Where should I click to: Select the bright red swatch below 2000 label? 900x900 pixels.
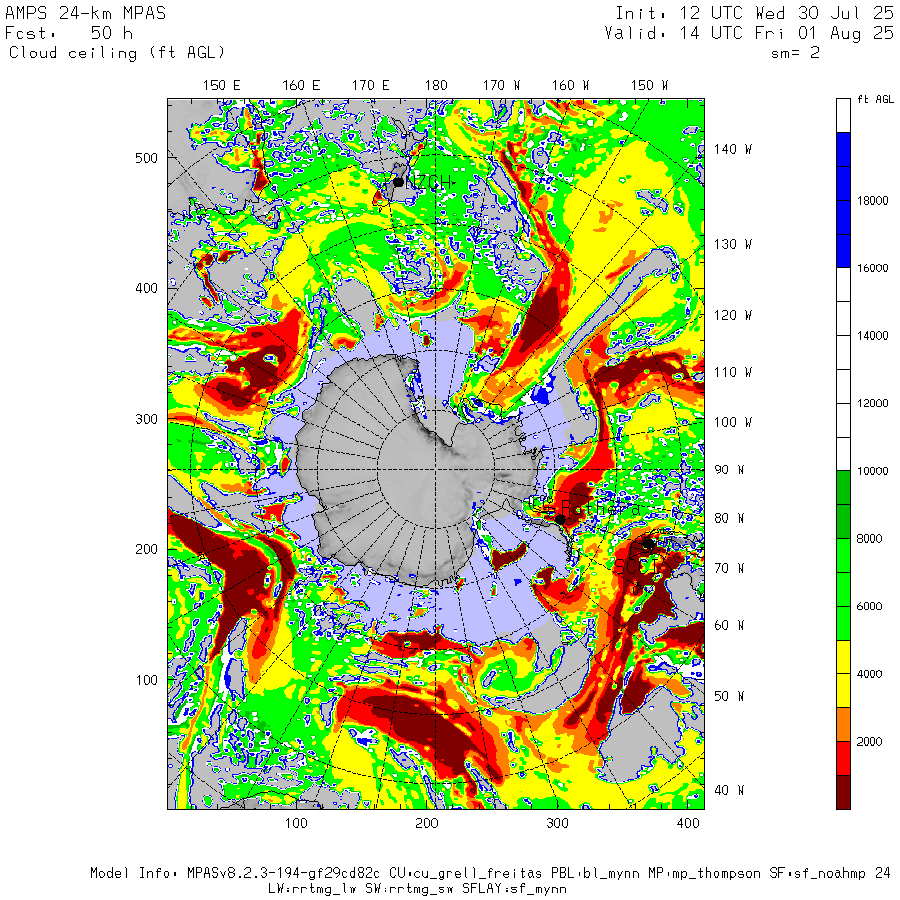point(843,758)
